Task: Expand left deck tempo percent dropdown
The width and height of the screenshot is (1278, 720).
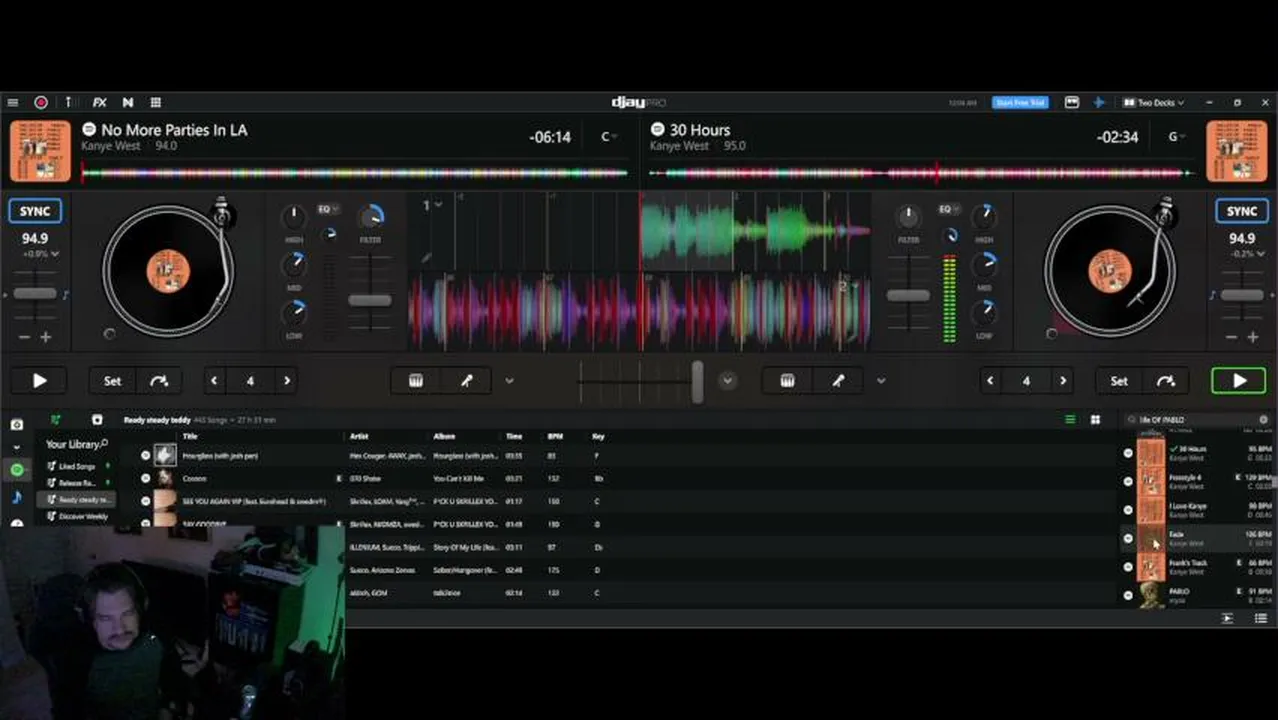Action: click(42, 254)
